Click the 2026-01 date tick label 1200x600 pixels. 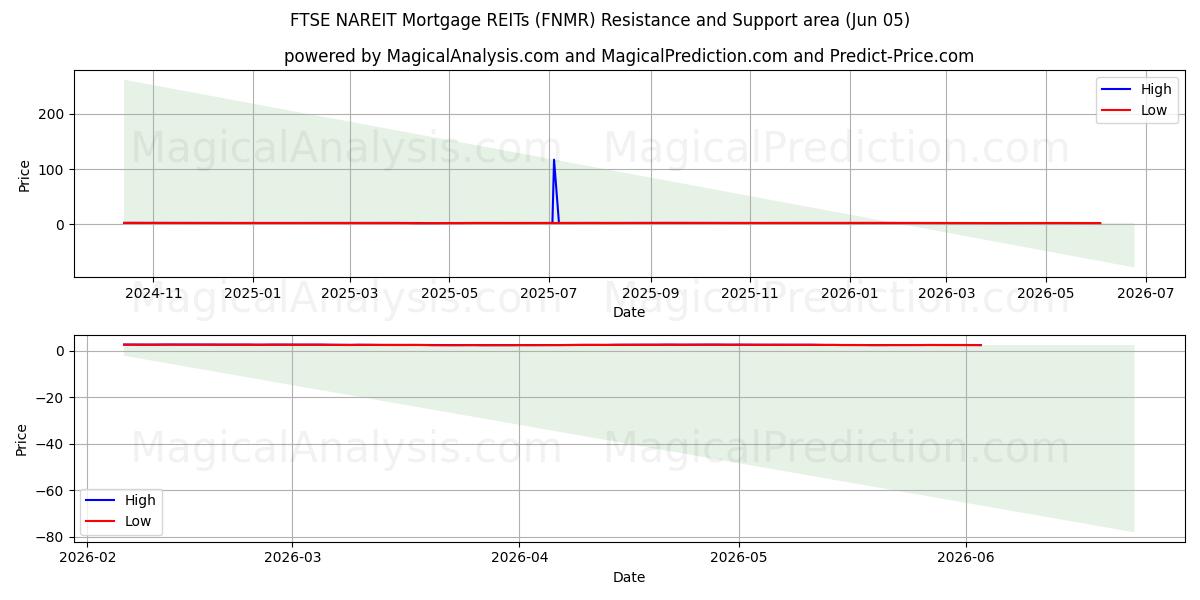[850, 294]
